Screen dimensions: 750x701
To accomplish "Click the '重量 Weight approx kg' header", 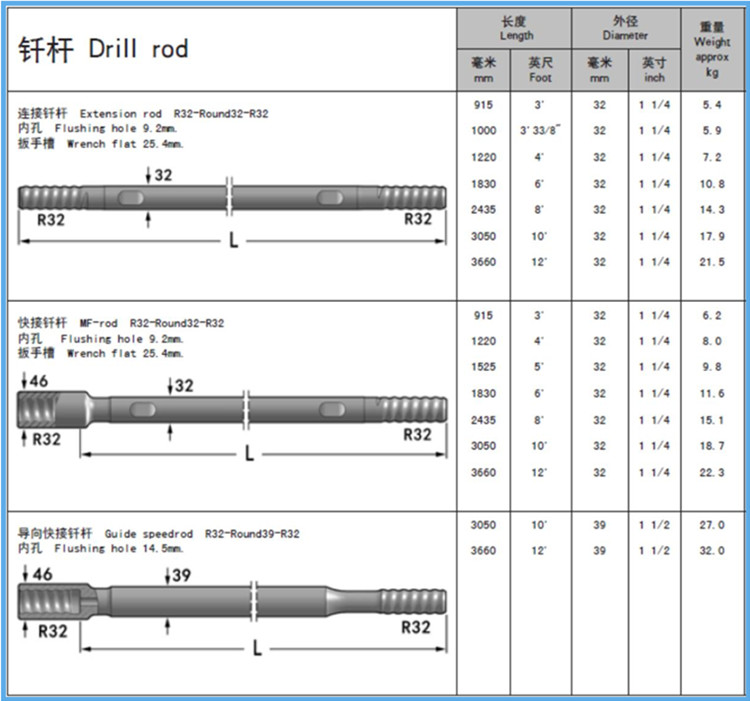I will tap(712, 50).
